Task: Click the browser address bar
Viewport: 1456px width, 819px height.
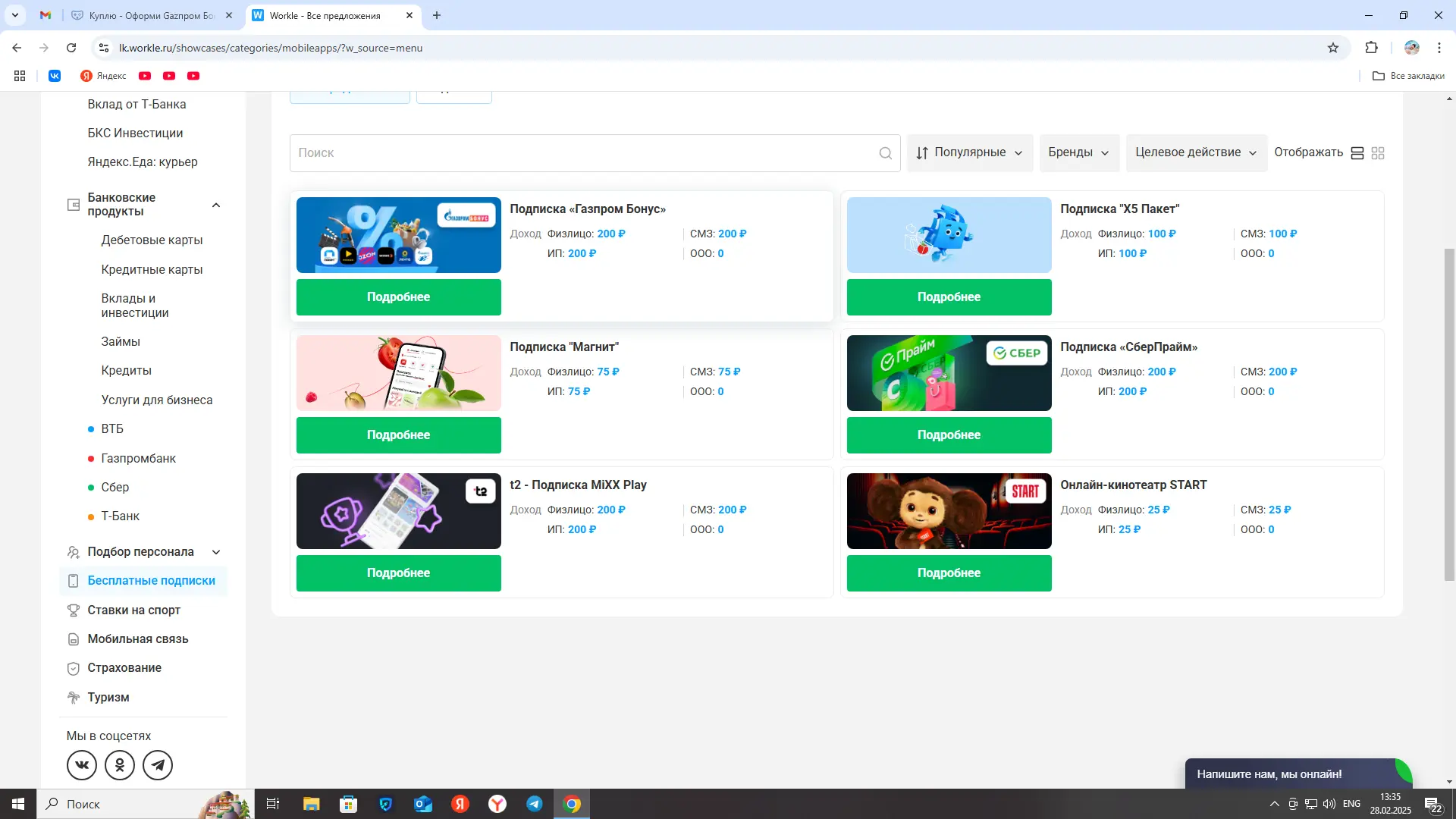Action: point(720,48)
